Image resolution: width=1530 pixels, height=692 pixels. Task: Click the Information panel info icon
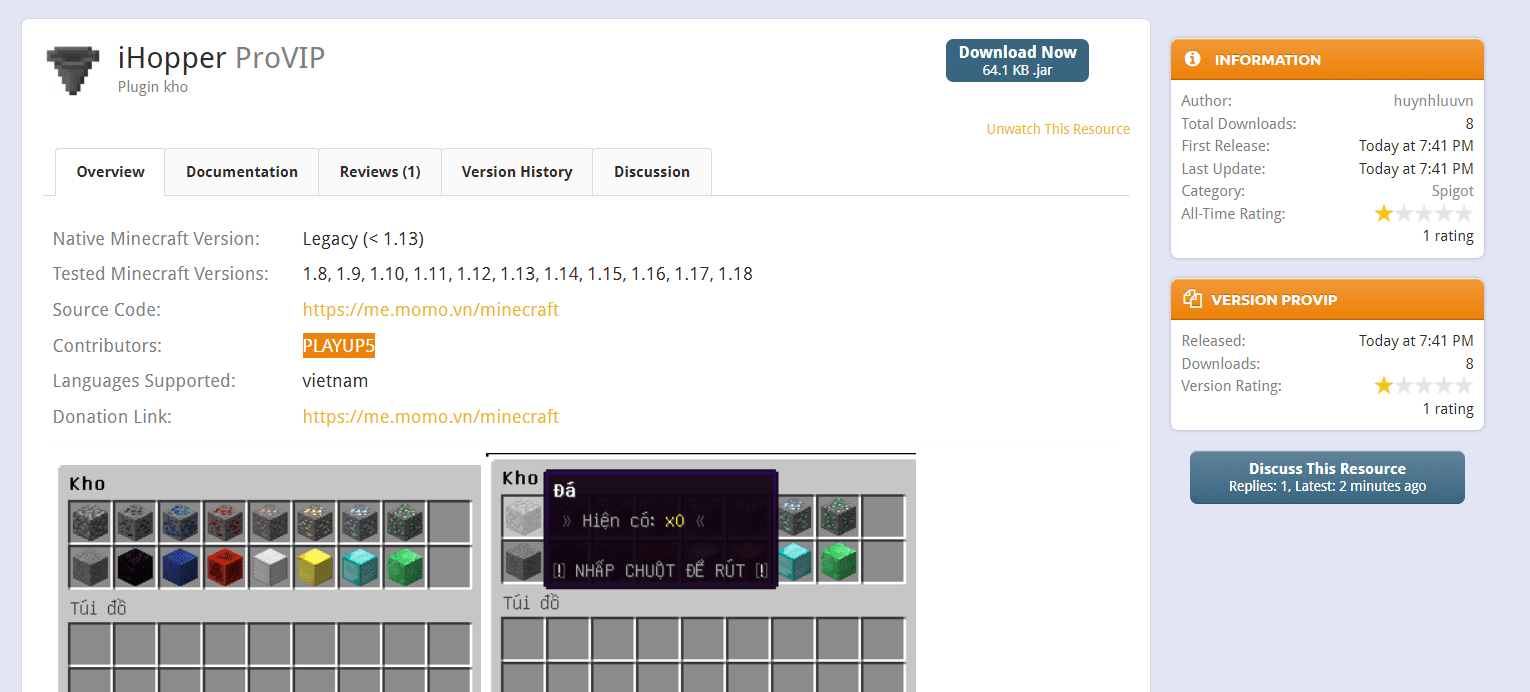[x=1192, y=59]
